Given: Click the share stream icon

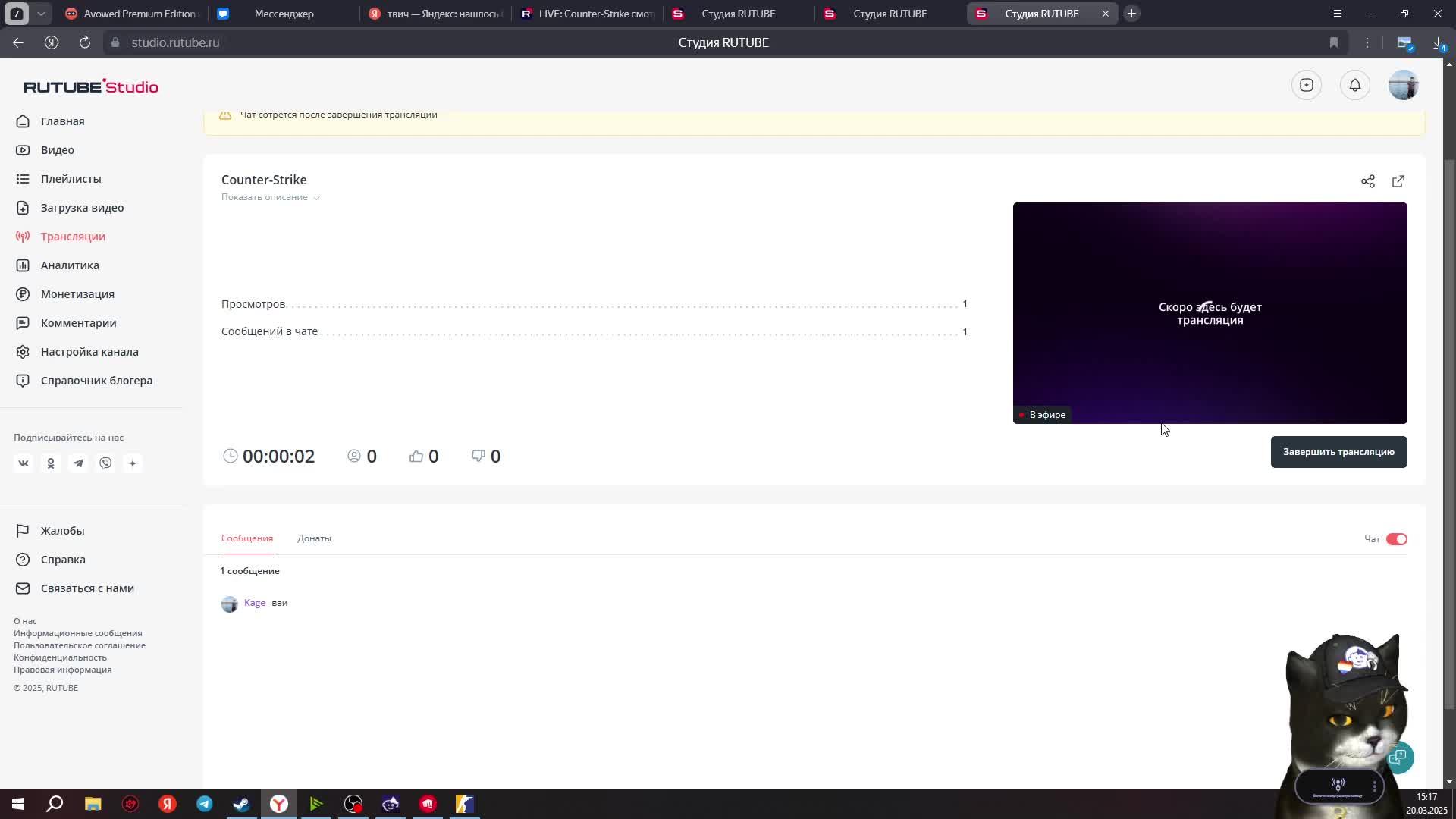Looking at the screenshot, I should [1367, 181].
